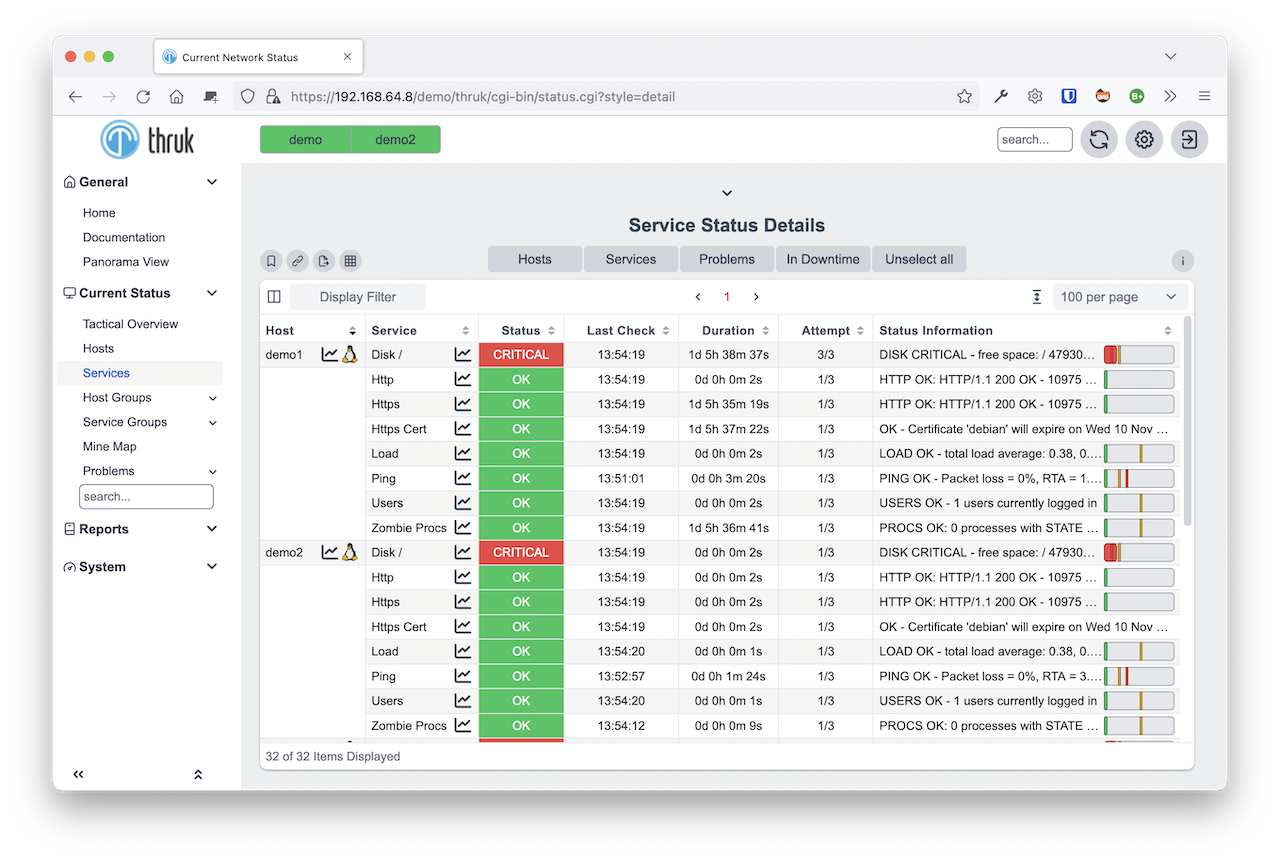Click the grid view icon

click(x=350, y=261)
